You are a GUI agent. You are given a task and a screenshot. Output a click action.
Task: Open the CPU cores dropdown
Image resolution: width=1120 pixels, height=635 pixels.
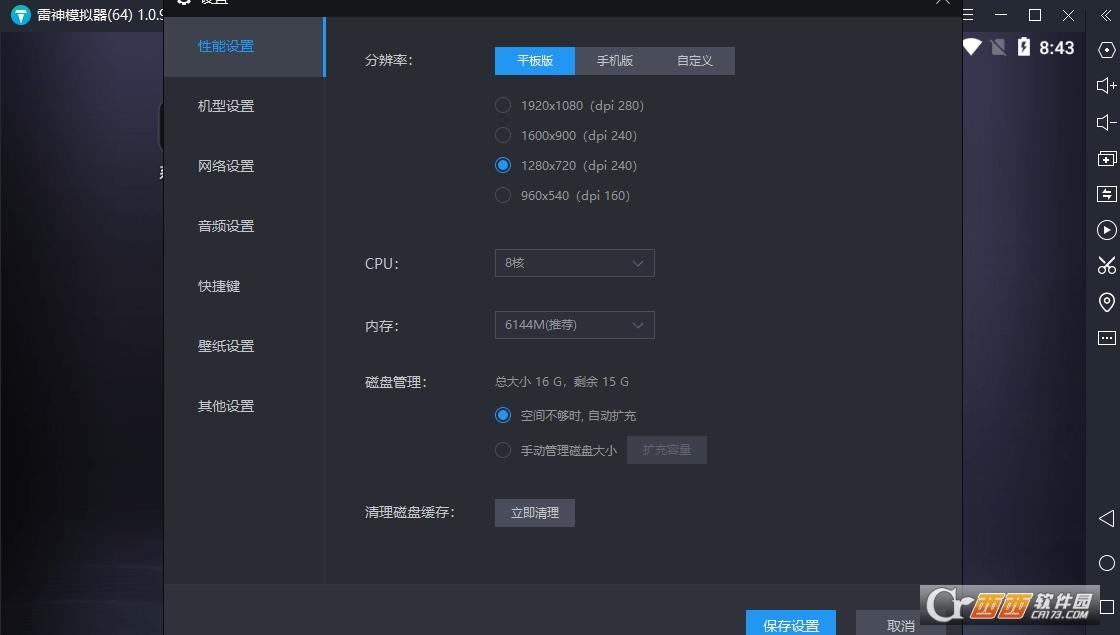pos(574,263)
